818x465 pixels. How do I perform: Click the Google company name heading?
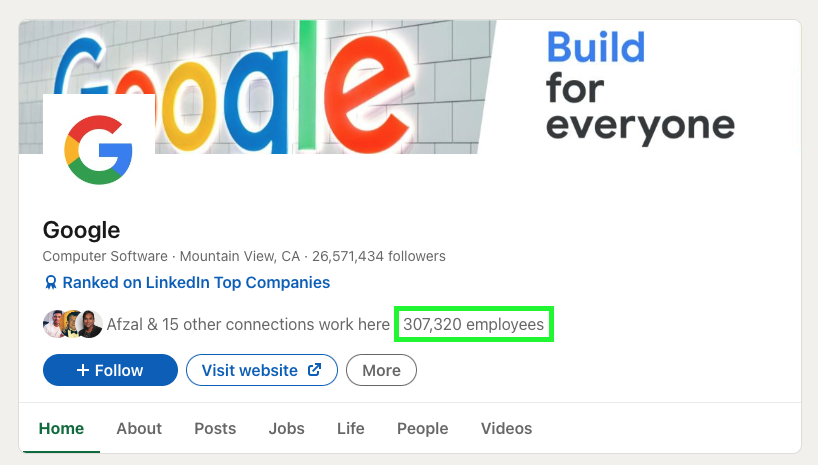click(x=81, y=230)
